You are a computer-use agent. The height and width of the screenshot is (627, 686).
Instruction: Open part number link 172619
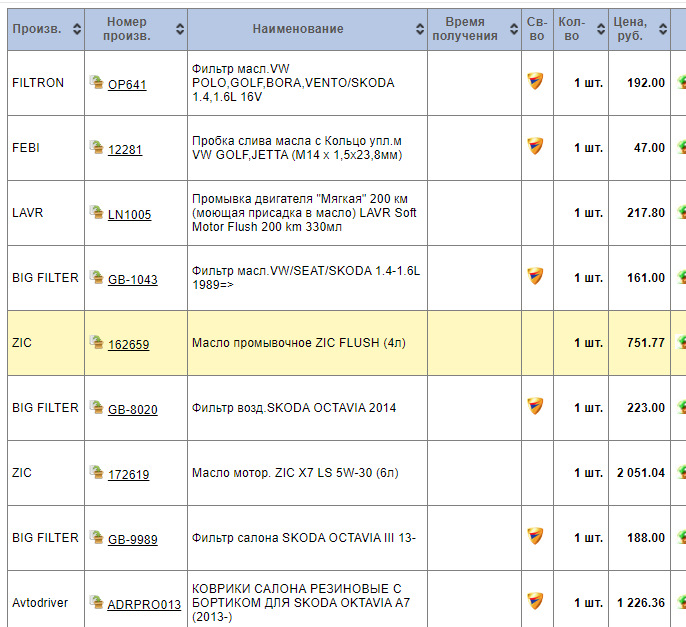click(128, 474)
